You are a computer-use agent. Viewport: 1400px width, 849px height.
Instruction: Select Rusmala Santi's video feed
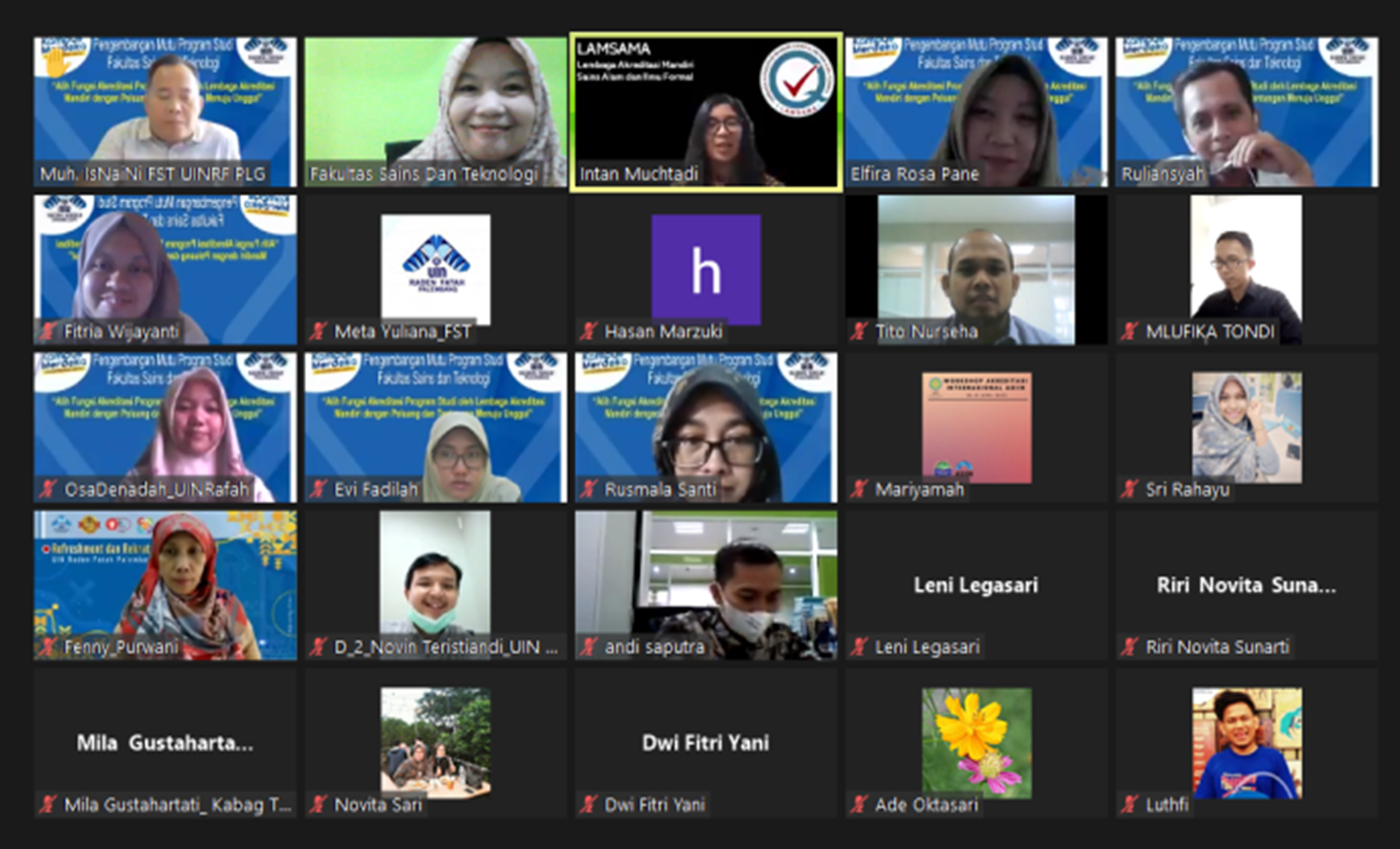pos(706,427)
